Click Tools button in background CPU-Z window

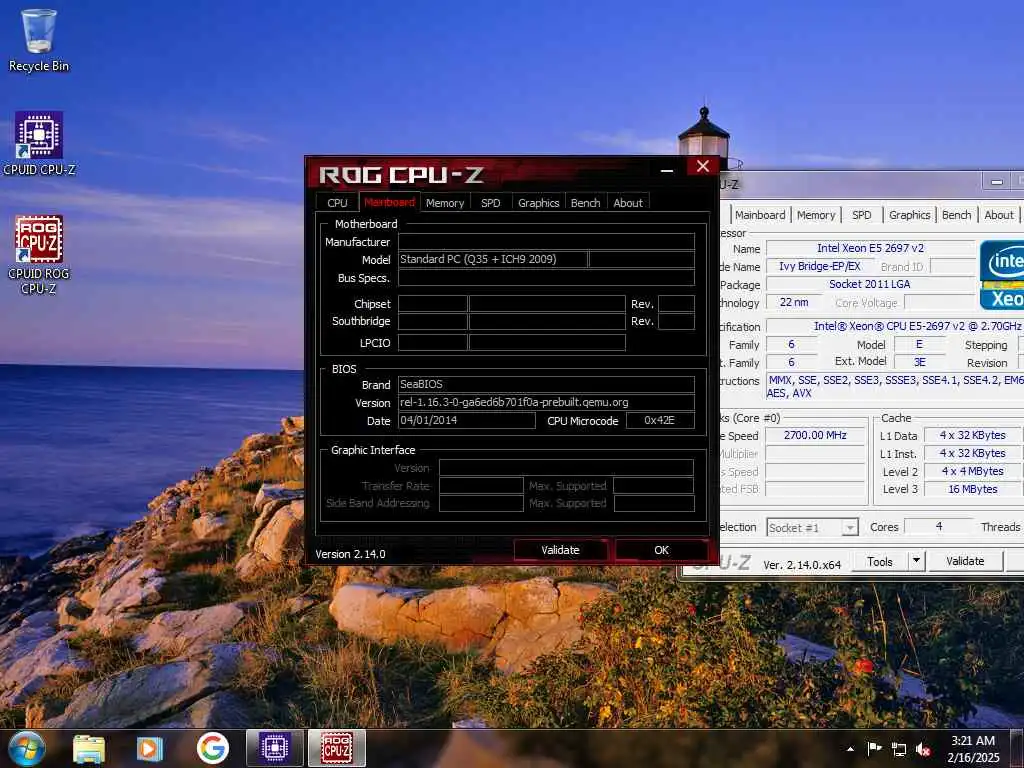[x=879, y=562]
